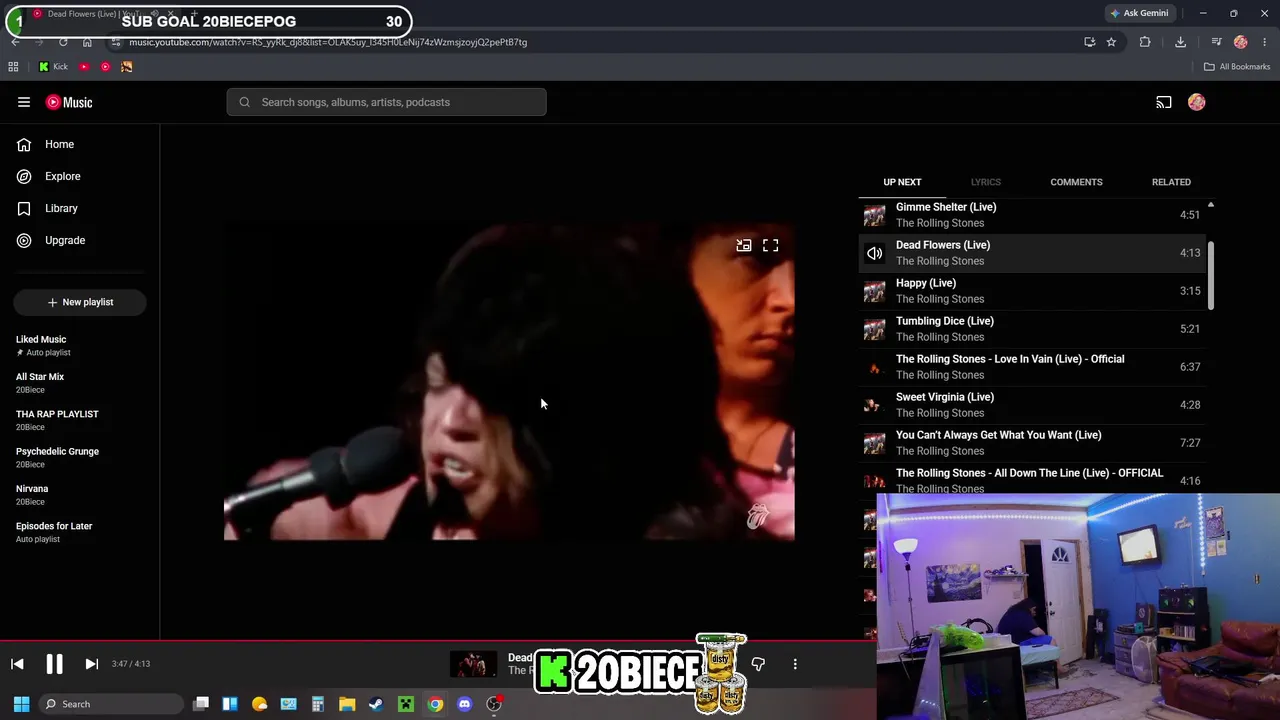Click the Happy (Live) queue thumbnail
1280x720 pixels.
pyautogui.click(x=875, y=291)
